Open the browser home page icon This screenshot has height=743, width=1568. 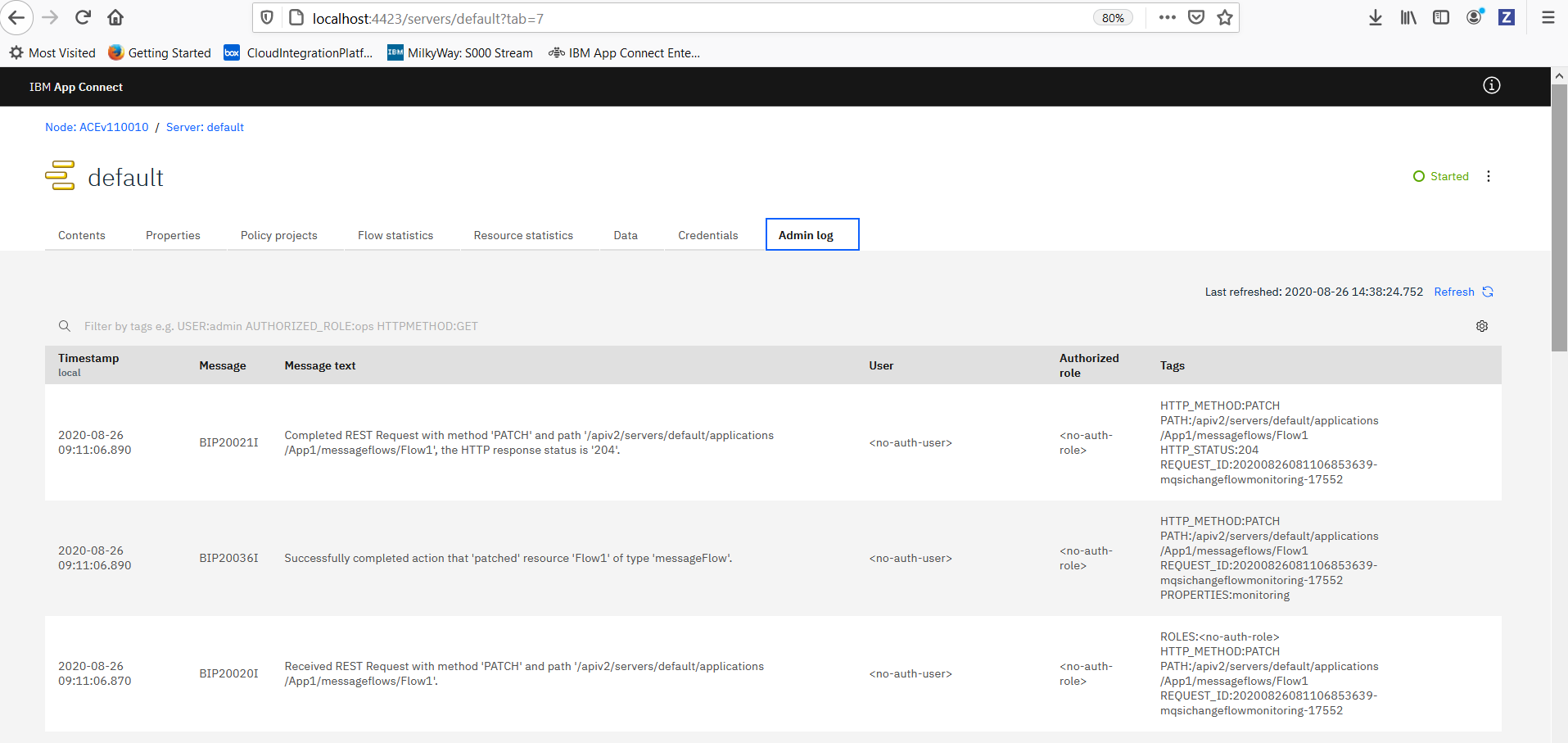tap(115, 17)
